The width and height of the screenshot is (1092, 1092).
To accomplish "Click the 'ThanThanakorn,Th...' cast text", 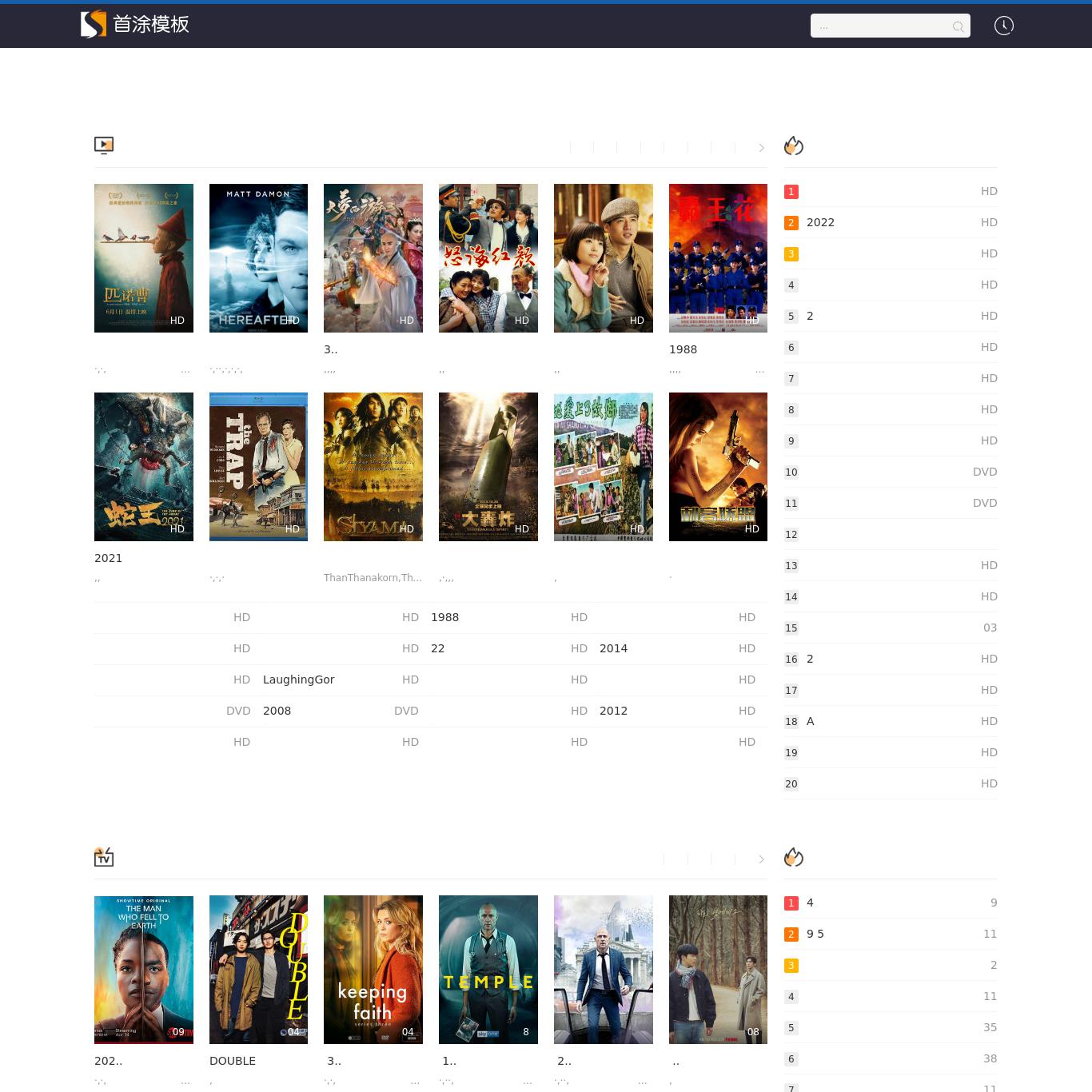I will 373,577.
